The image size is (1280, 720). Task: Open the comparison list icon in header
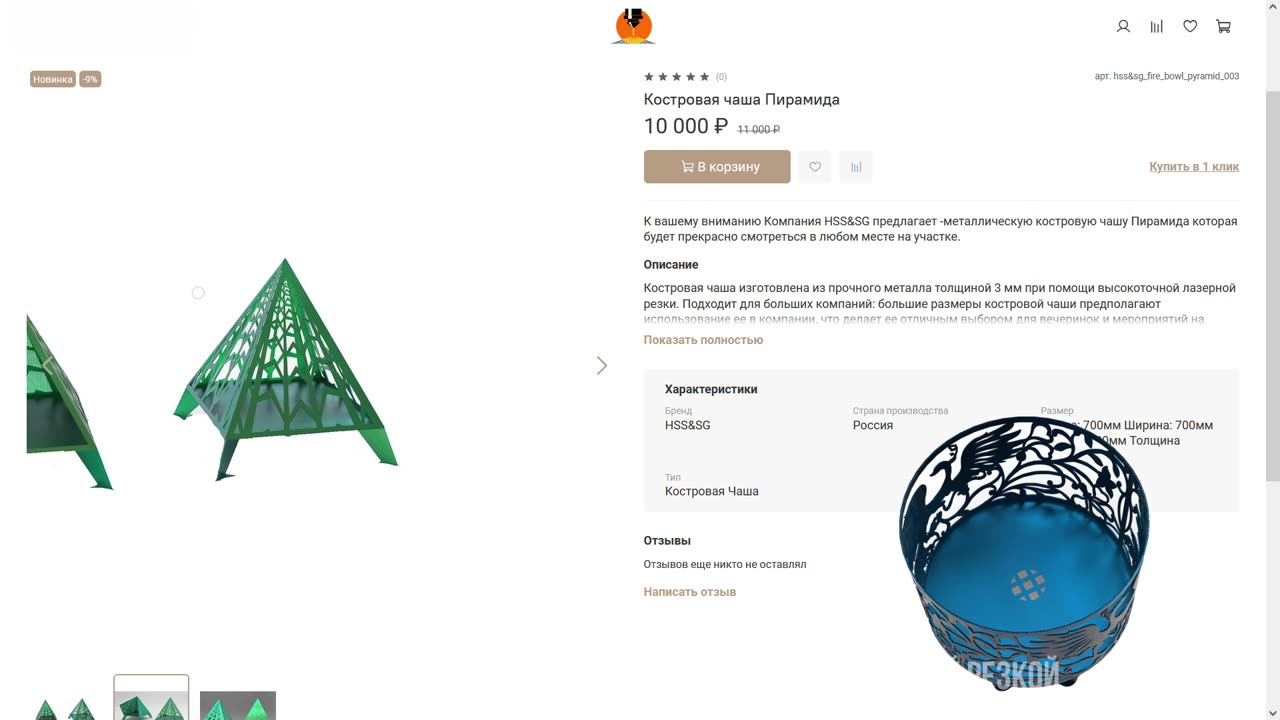coord(1157,27)
